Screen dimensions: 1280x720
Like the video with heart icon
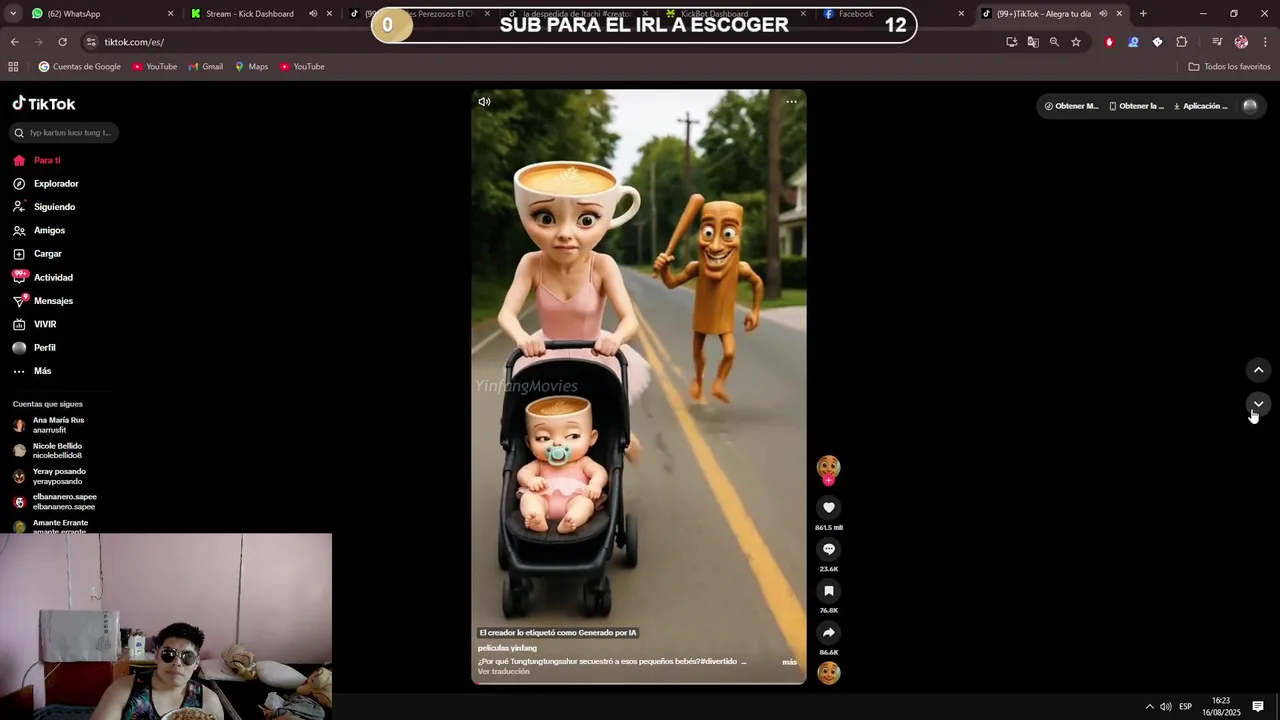tap(828, 508)
